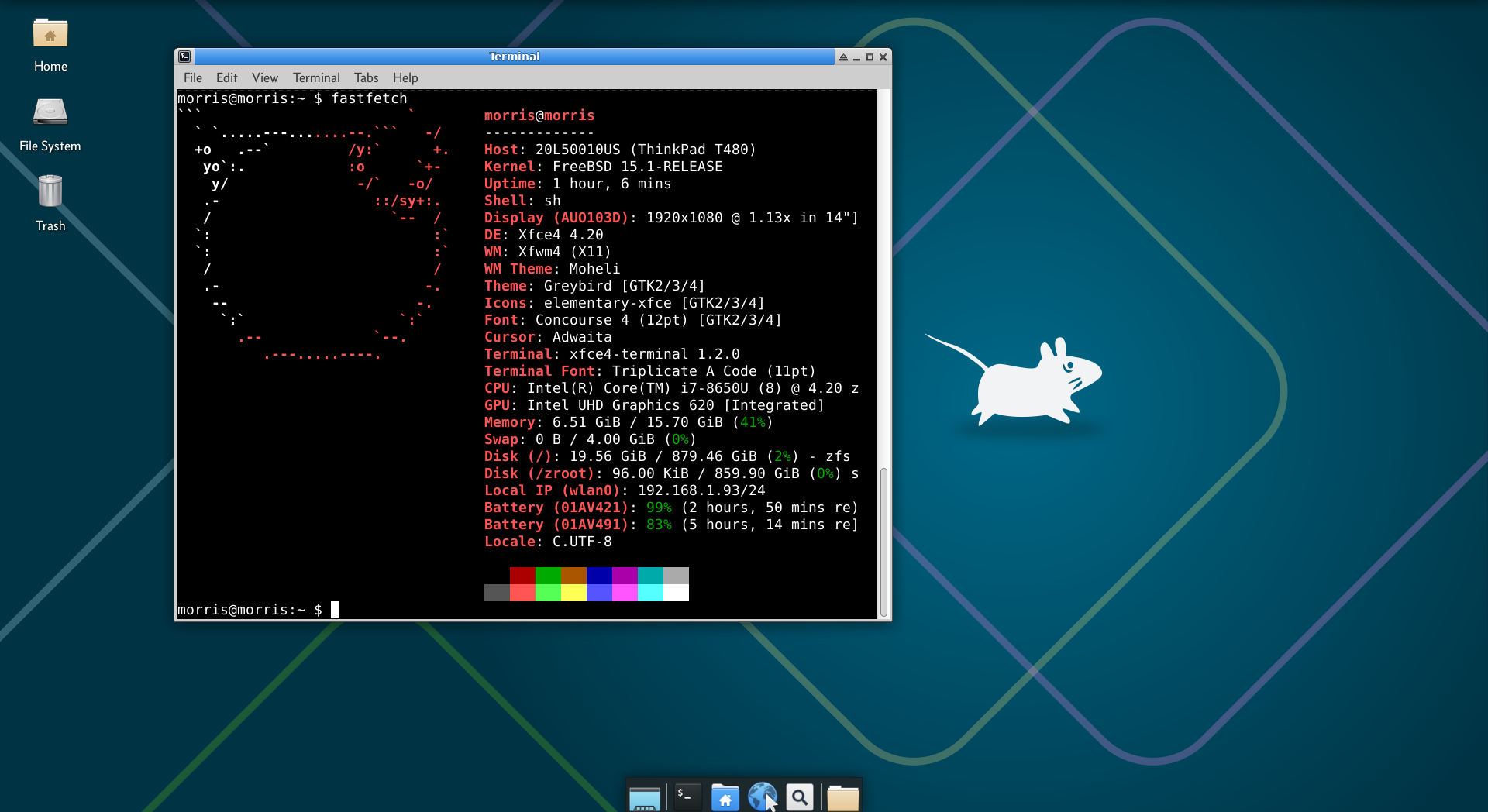
Task: Click the 'Kernel: FreeBSD 15.1-RELEASE' line
Action: [x=604, y=167]
